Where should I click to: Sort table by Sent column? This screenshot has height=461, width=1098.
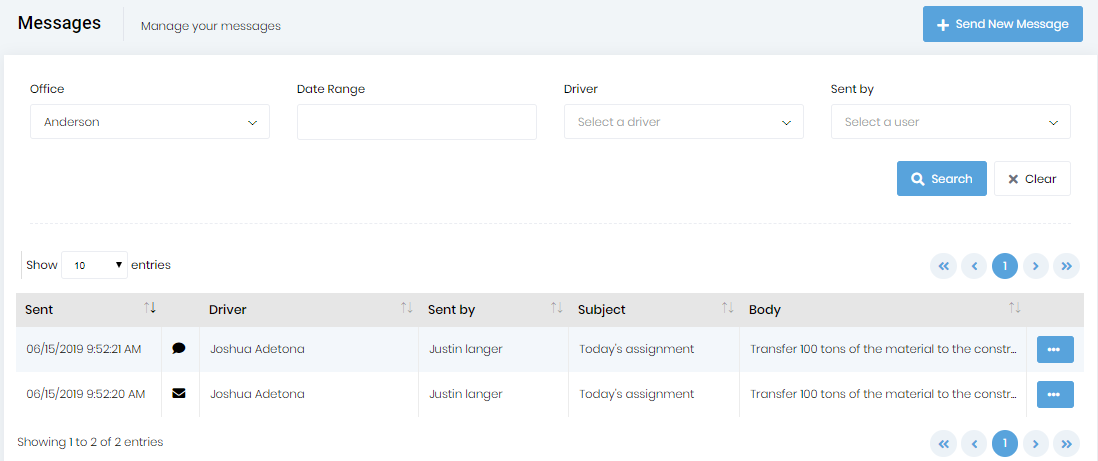(x=89, y=310)
